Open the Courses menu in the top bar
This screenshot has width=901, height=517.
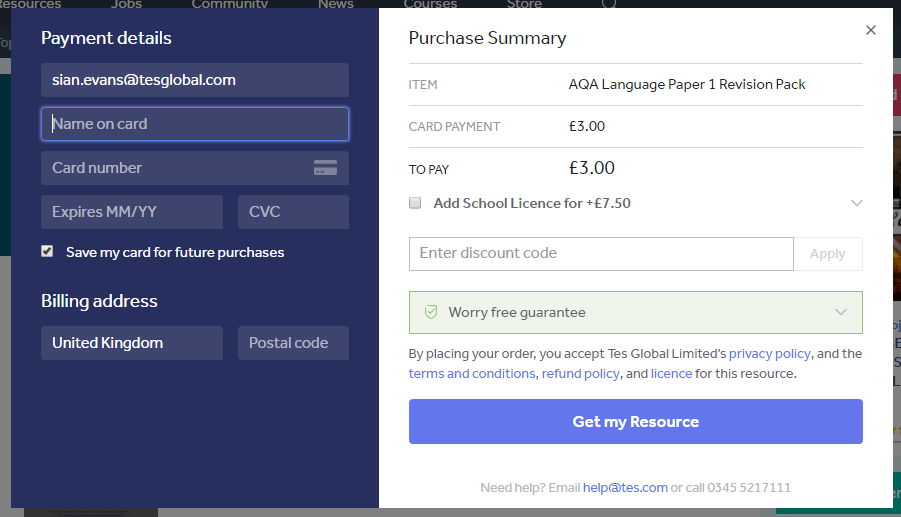click(430, 4)
